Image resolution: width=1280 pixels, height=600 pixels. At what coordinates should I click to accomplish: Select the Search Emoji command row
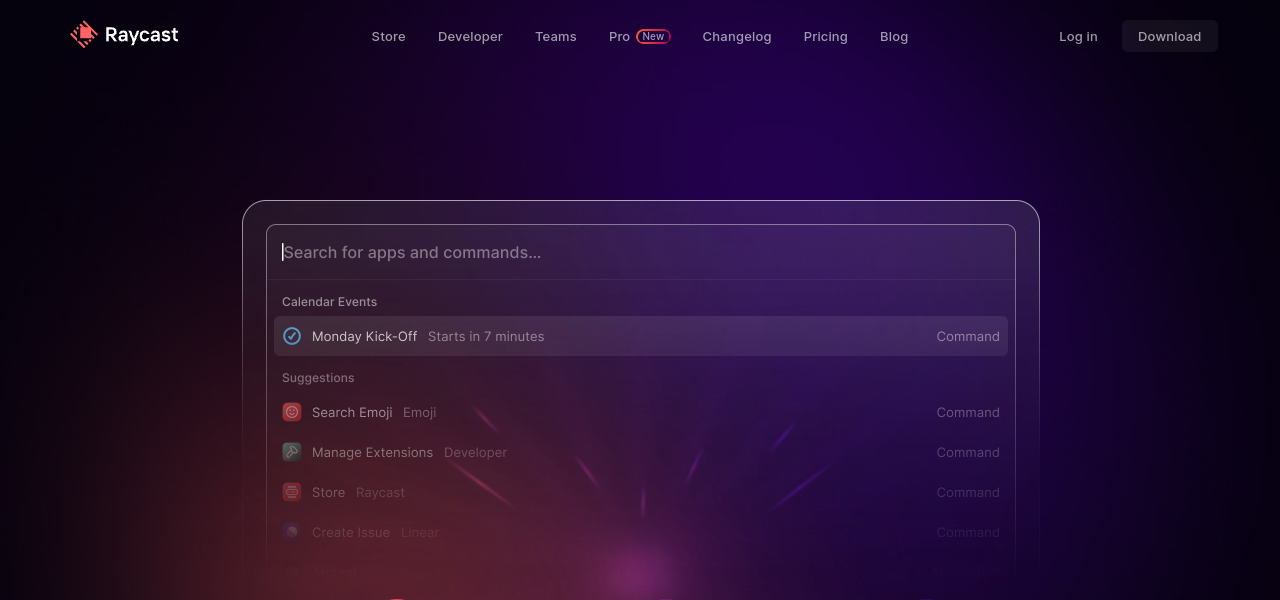pos(640,412)
